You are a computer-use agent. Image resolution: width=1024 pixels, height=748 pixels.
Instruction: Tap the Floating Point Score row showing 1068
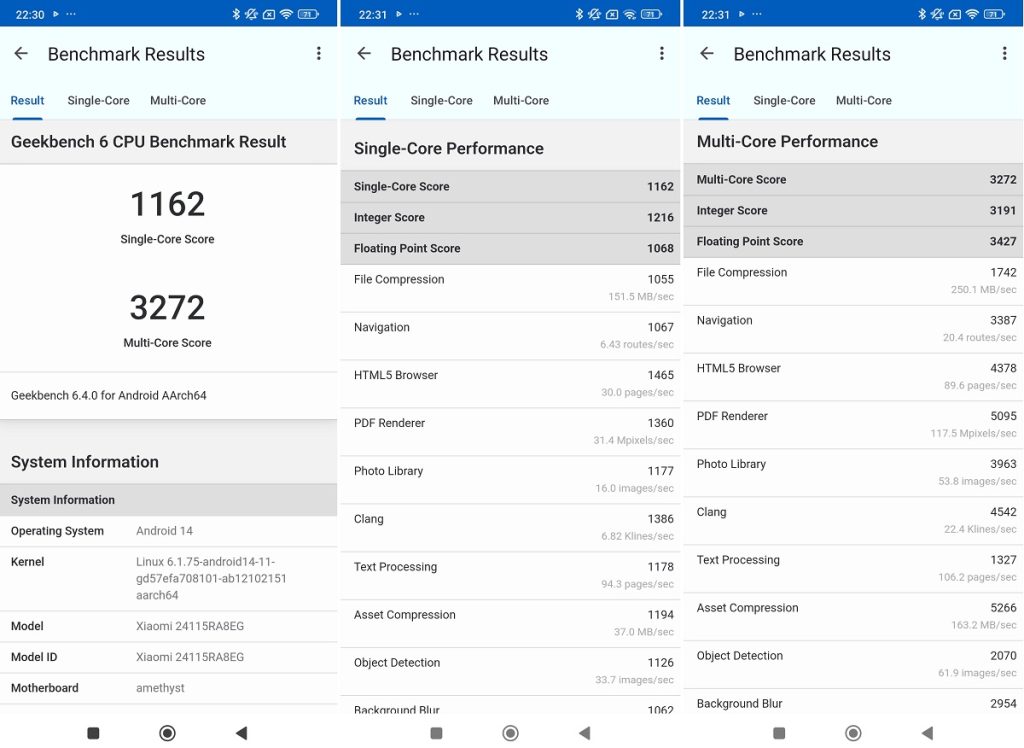point(511,249)
